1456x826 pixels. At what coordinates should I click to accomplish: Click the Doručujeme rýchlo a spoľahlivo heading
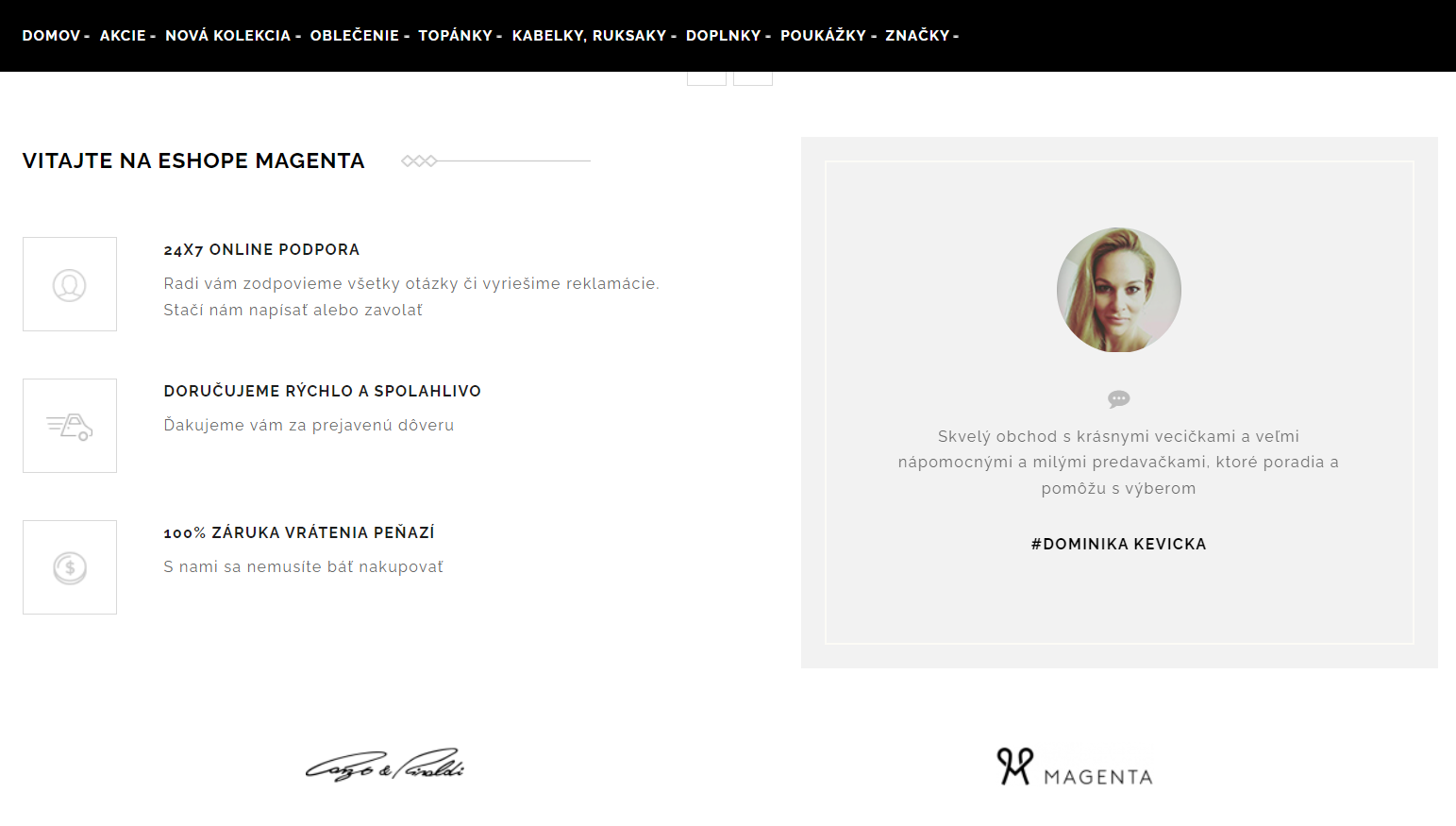(322, 391)
